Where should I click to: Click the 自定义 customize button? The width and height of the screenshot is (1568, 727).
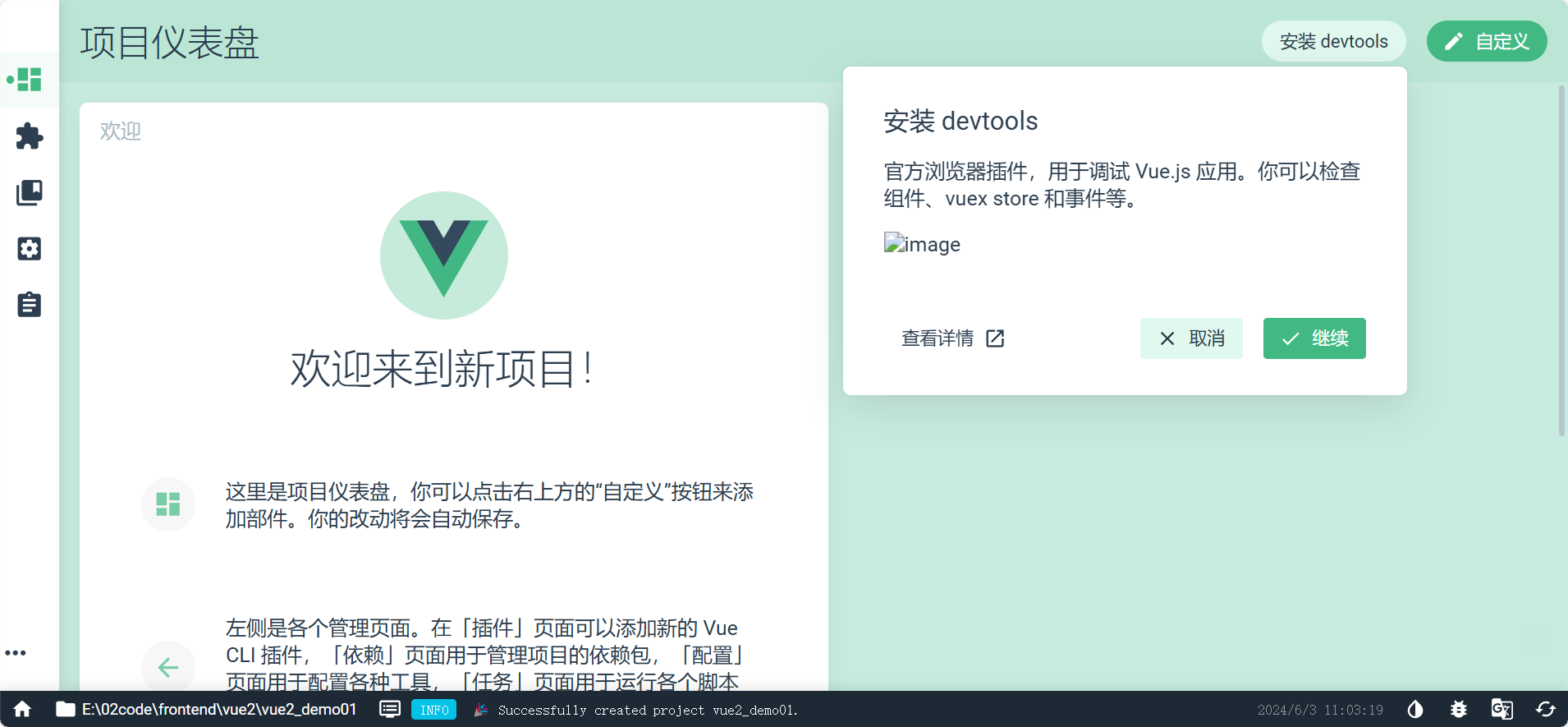1487,41
